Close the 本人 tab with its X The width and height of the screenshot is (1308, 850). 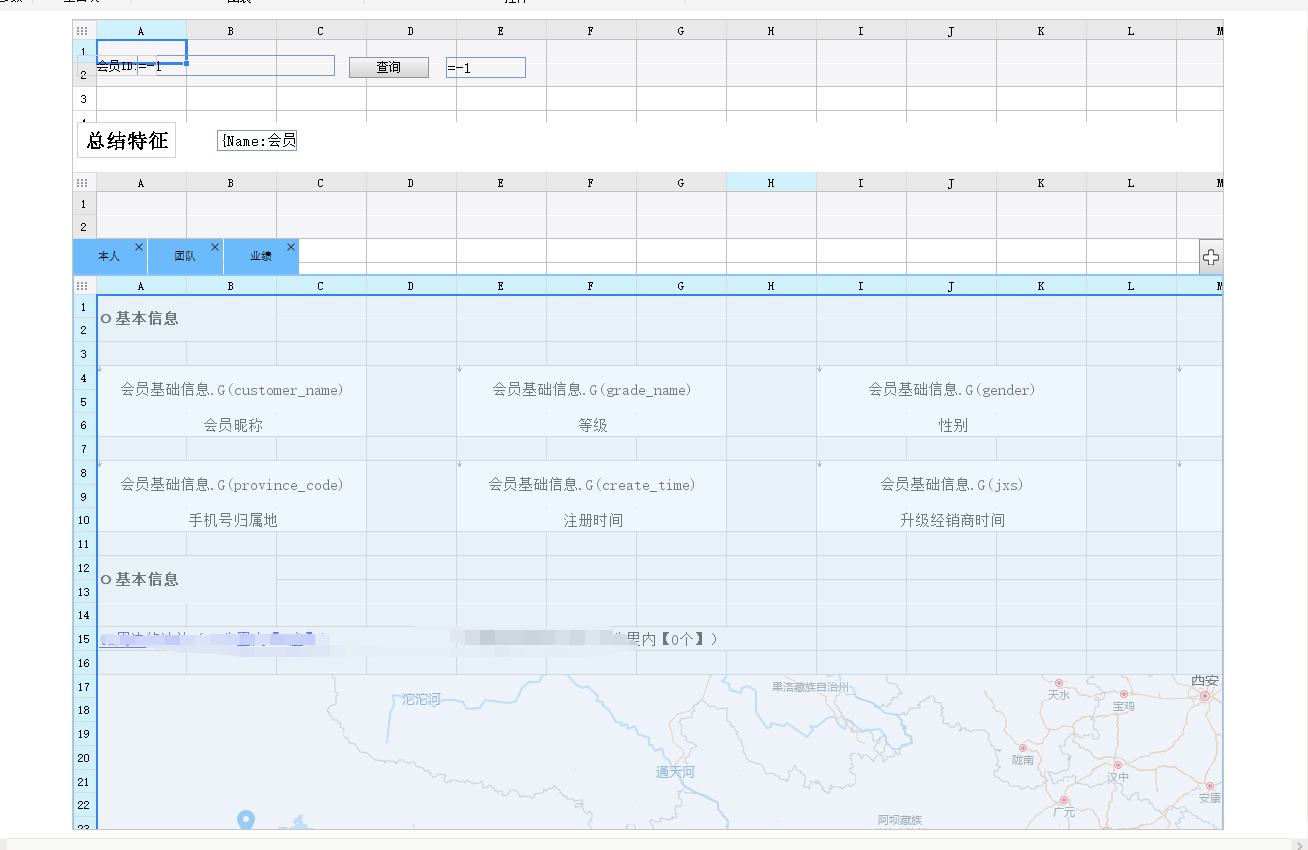pyautogui.click(x=139, y=247)
